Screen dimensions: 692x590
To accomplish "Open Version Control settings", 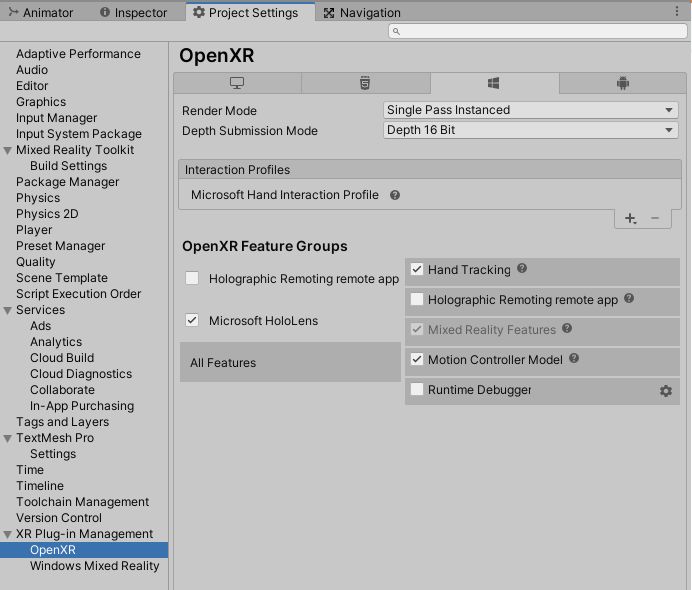I will (x=59, y=518).
